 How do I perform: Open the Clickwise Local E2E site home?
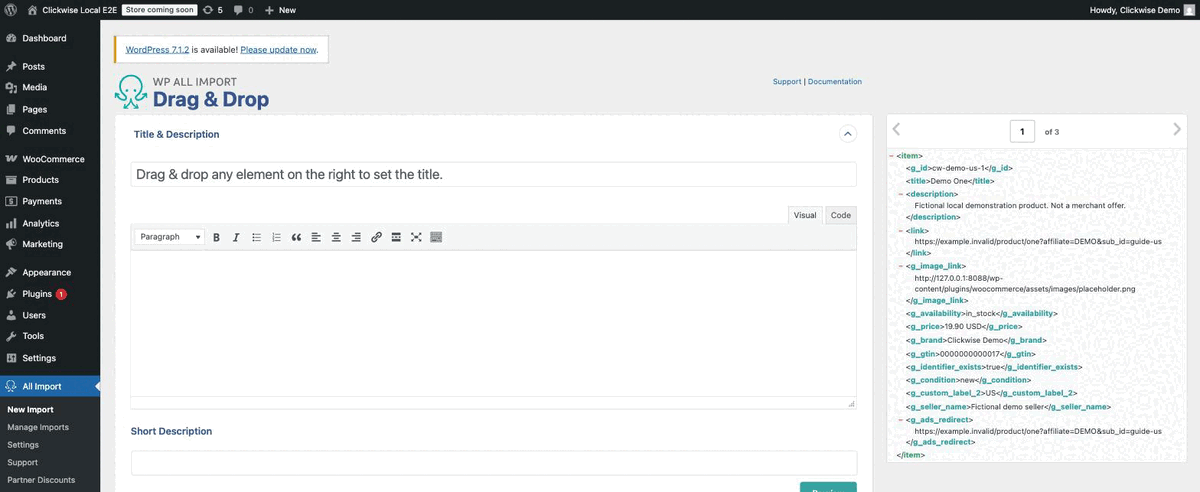(x=73, y=9)
